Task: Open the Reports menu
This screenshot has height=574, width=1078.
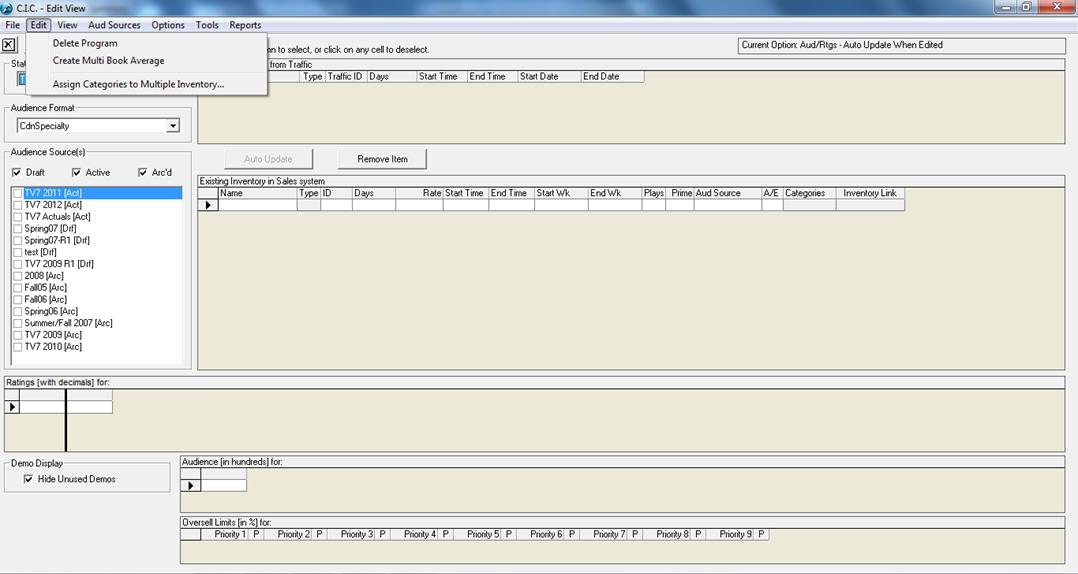Action: (245, 25)
